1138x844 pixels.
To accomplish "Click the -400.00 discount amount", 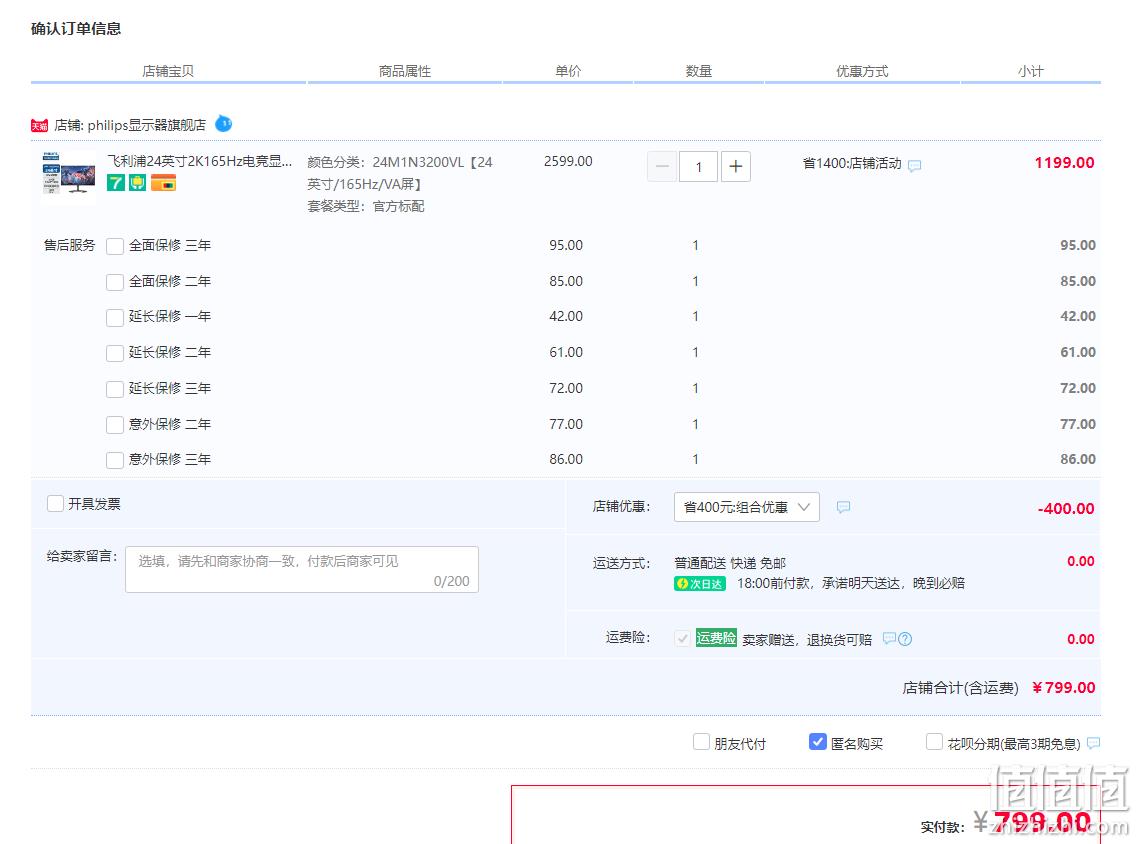I will click(x=1066, y=508).
